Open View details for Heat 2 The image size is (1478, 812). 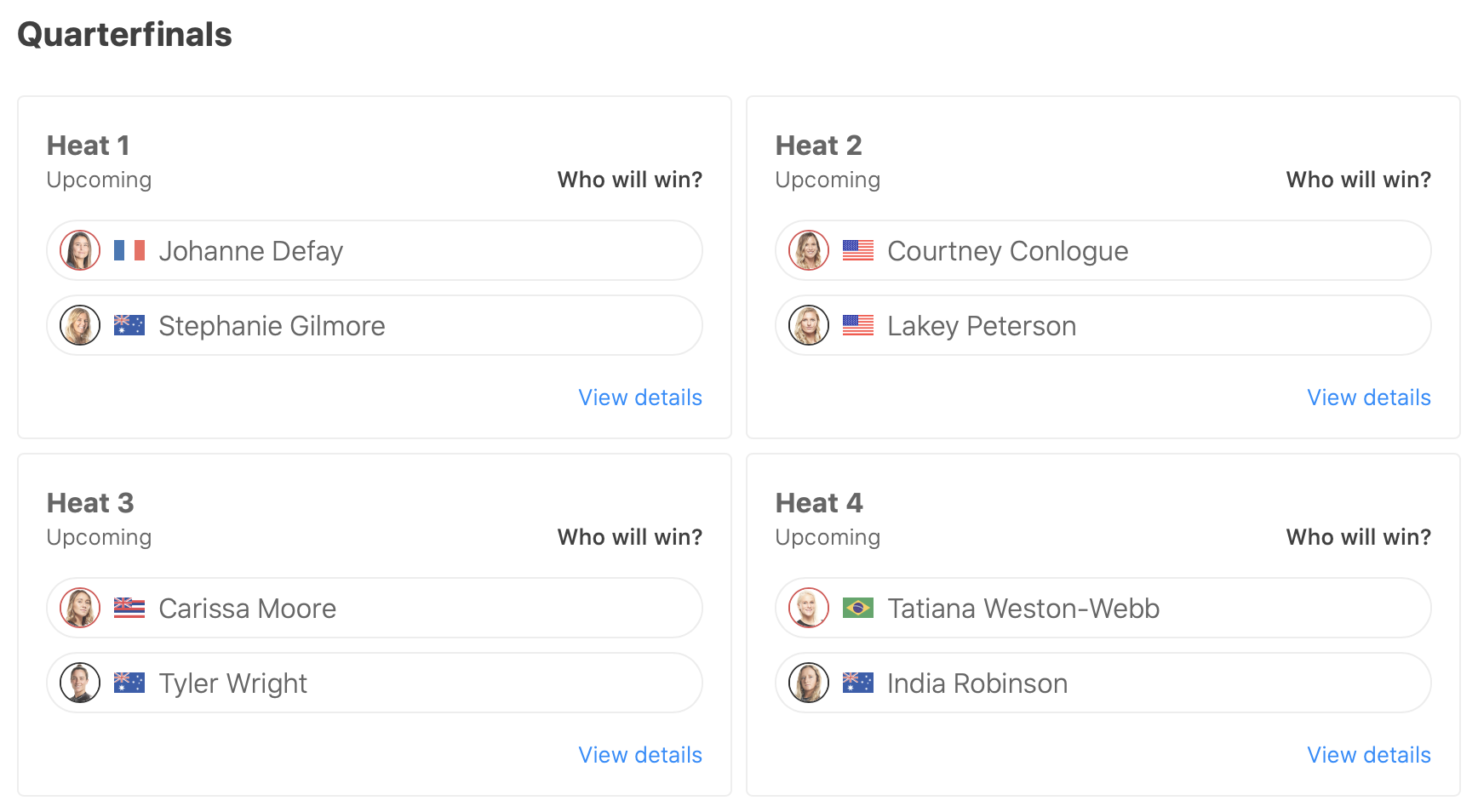[1369, 397]
